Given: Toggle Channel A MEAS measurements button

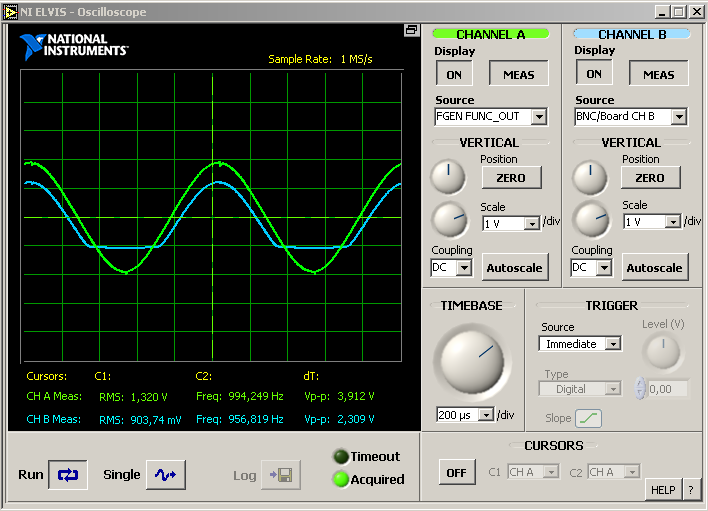Looking at the screenshot, I should 519,74.
